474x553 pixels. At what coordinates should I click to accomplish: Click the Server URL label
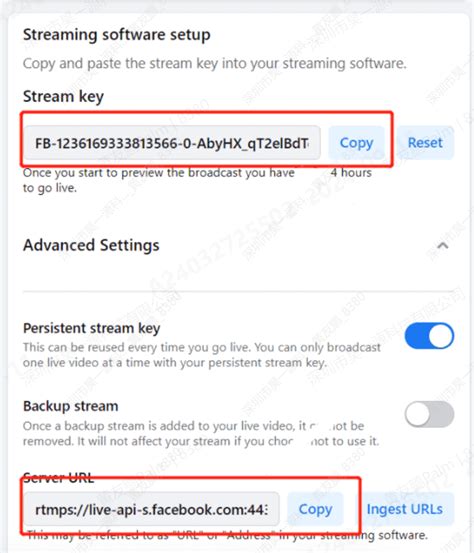click(x=59, y=478)
